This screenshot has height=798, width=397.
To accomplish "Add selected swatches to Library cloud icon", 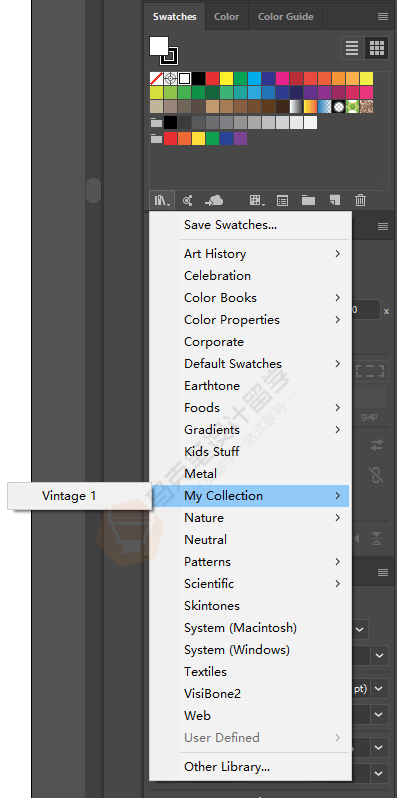I will pos(214,201).
